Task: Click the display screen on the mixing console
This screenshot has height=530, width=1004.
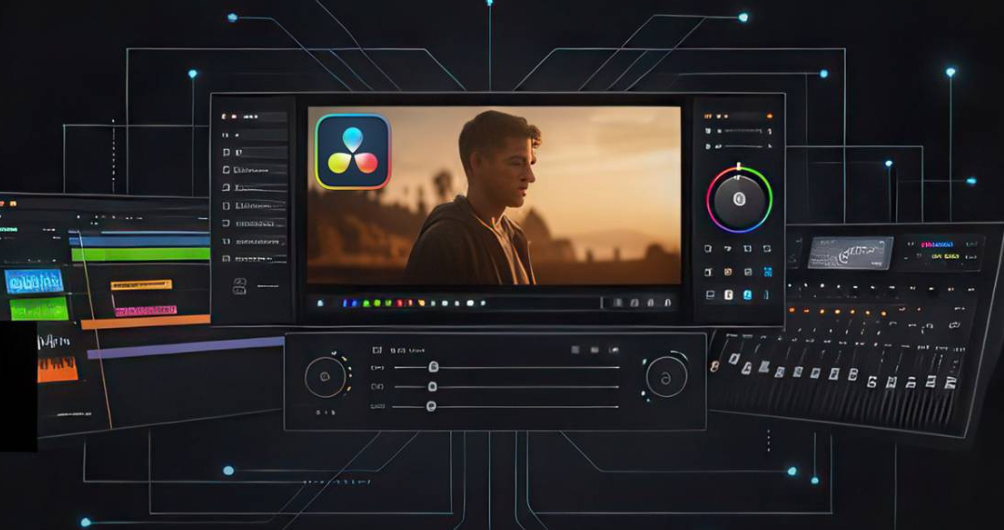Action: point(850,252)
